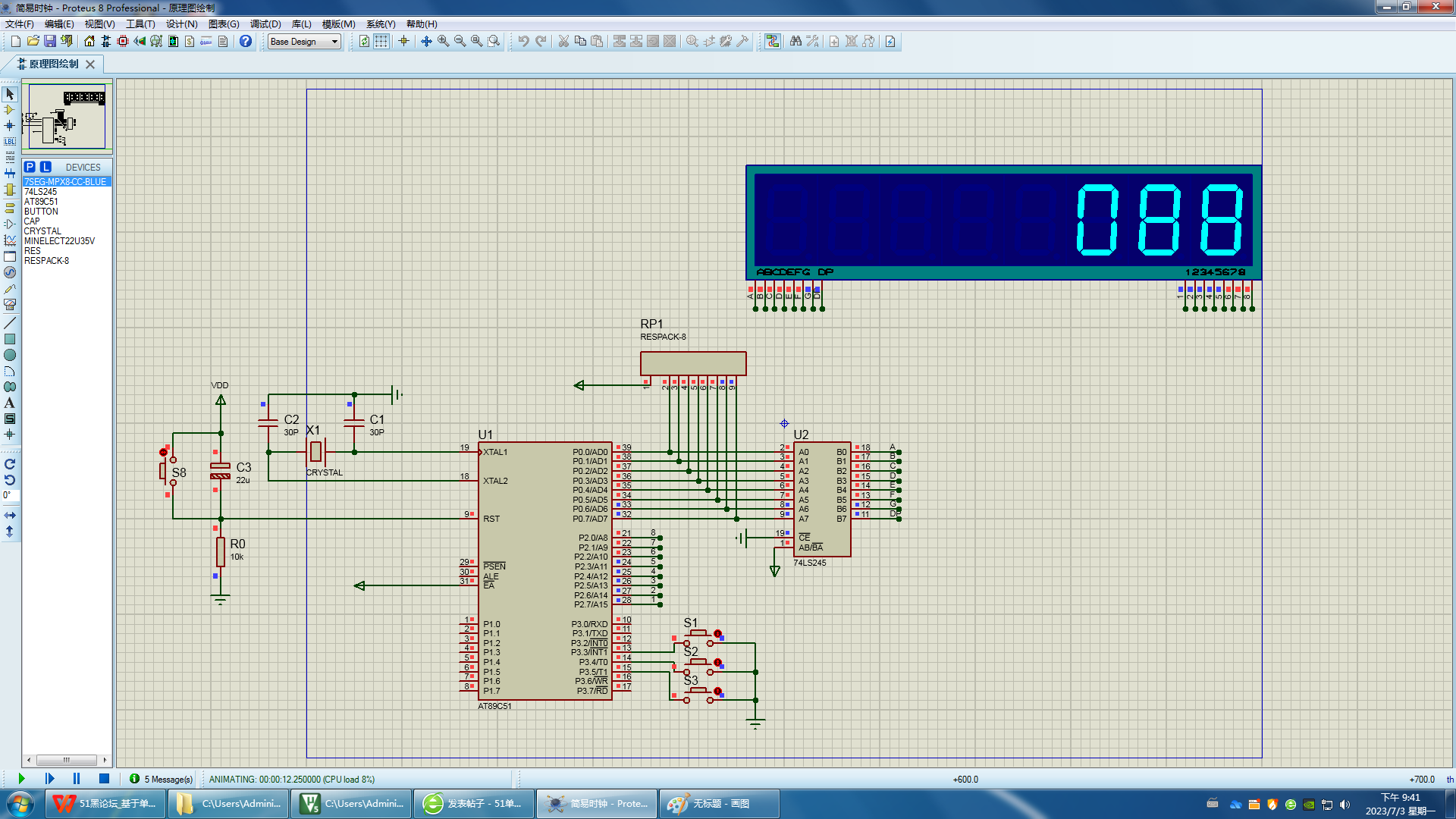Choose the Probe Mode tool
The image size is (1456, 819).
click(x=10, y=288)
